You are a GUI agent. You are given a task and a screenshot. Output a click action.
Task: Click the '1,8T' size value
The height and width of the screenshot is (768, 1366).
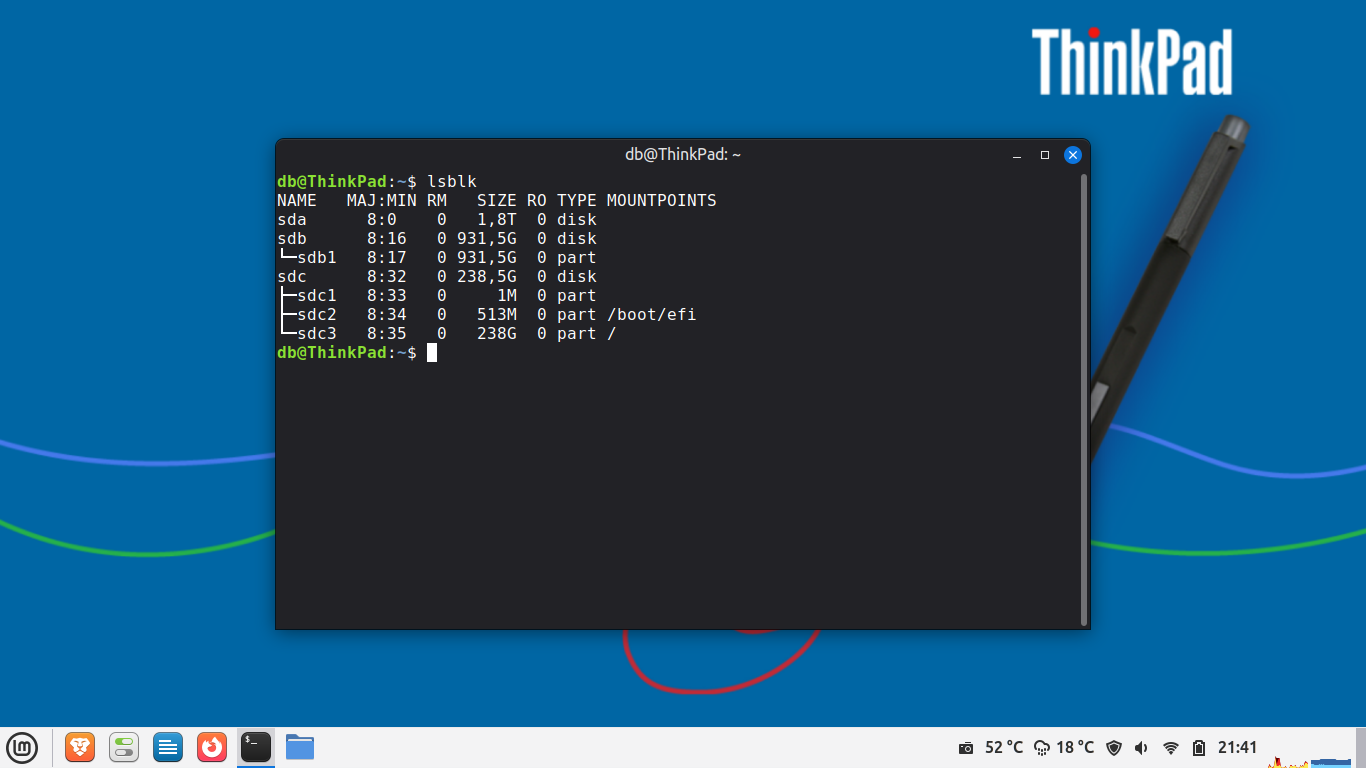point(497,219)
